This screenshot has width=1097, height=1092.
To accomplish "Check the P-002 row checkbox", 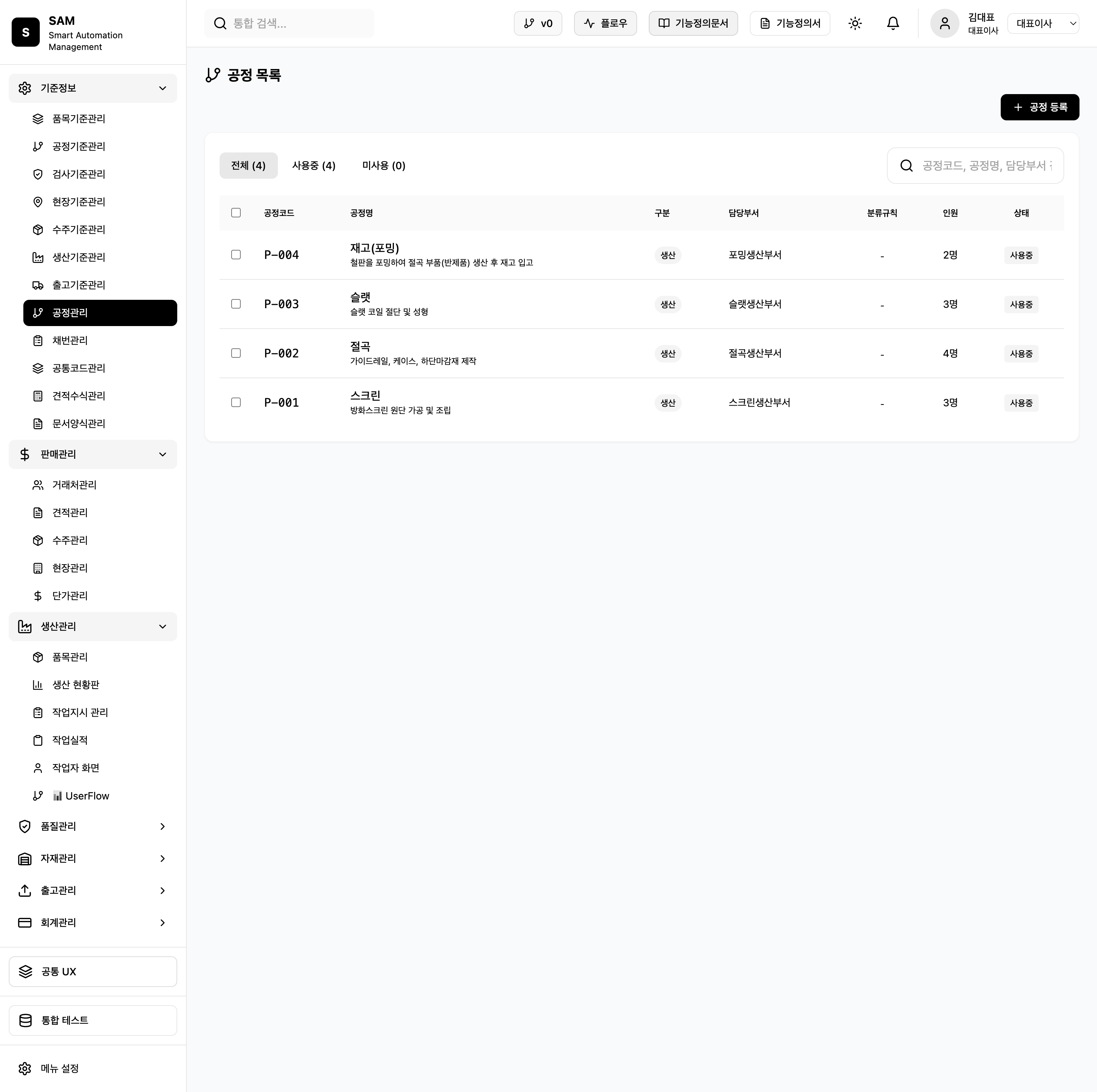I will pyautogui.click(x=236, y=353).
